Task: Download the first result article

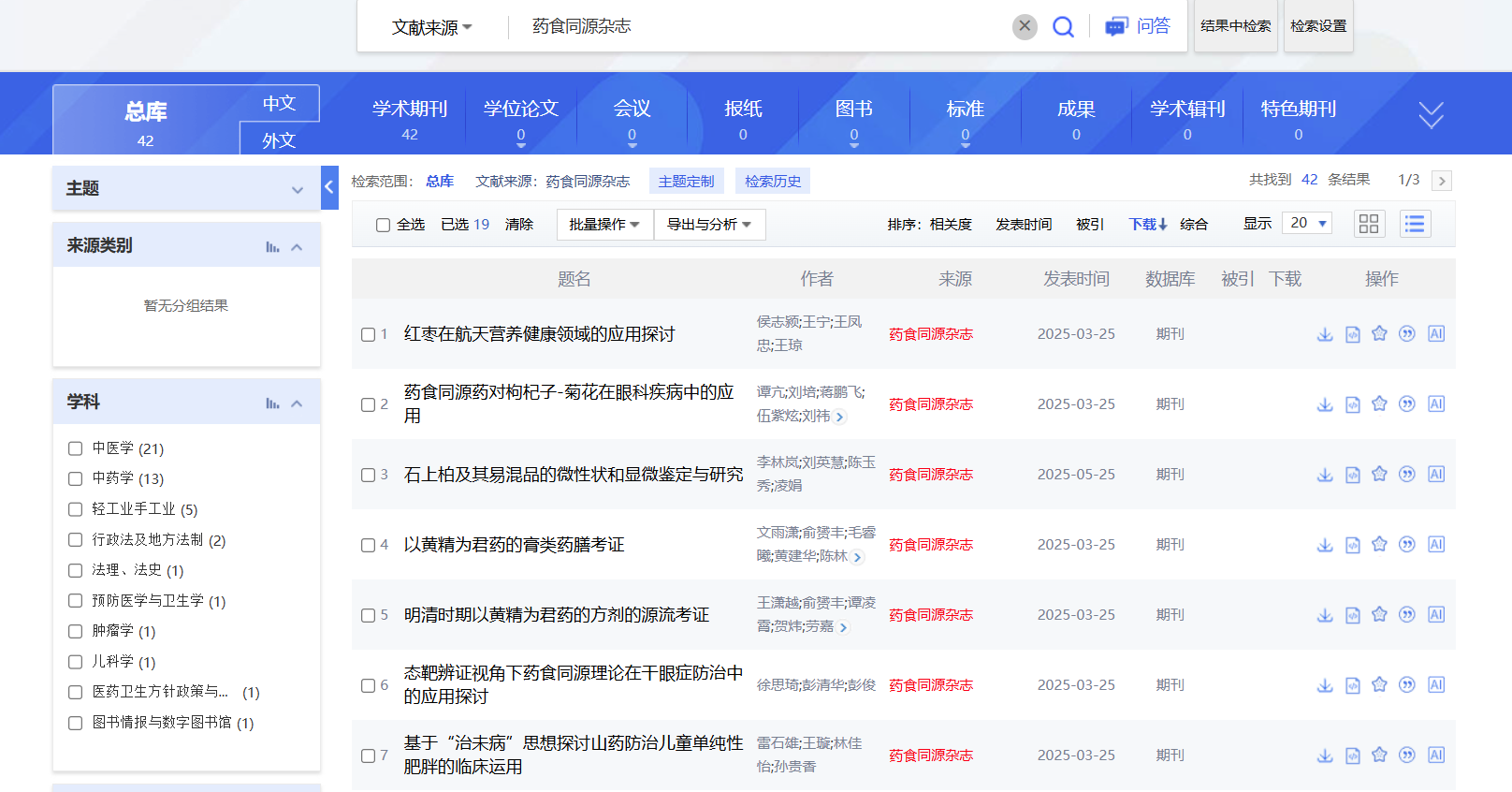Action: coord(1325,334)
